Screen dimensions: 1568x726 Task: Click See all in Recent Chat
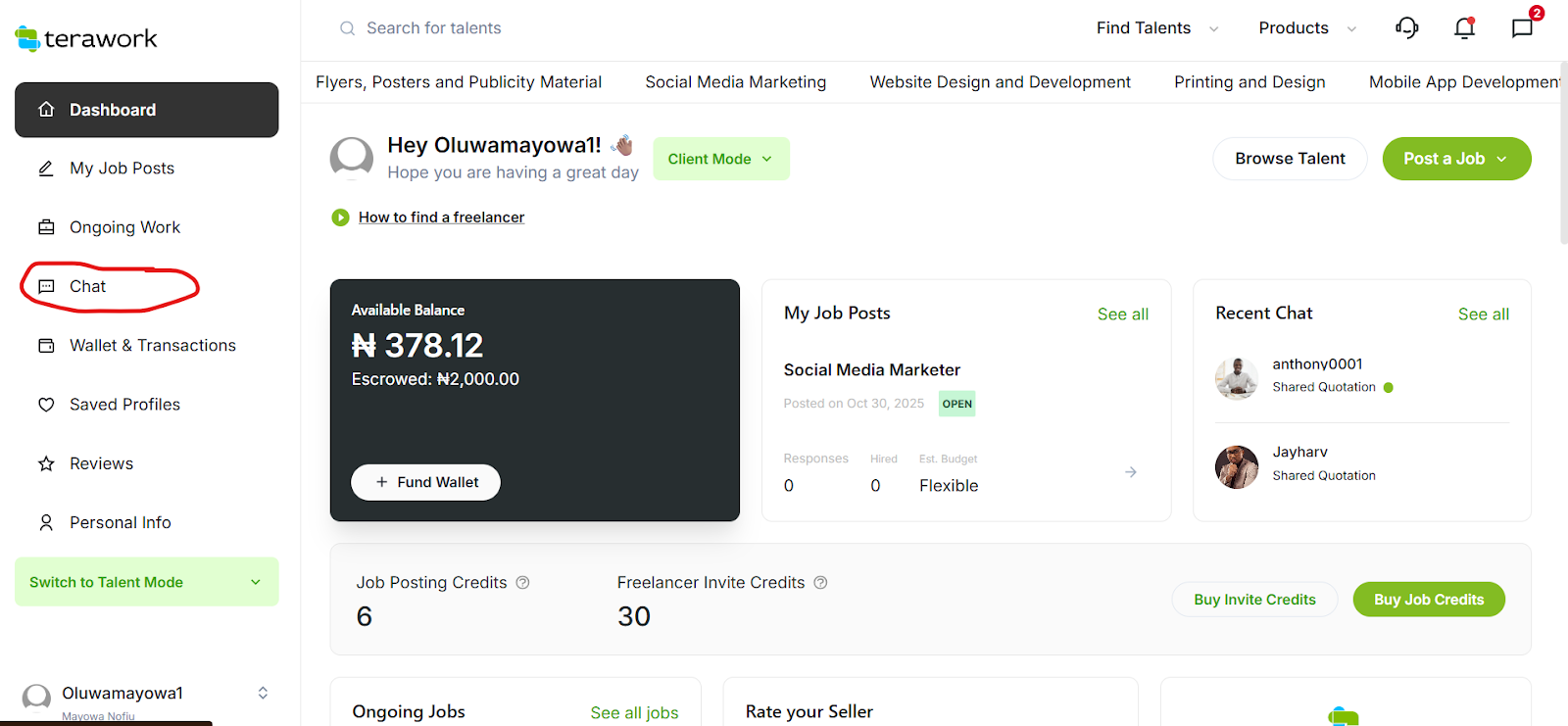coord(1483,315)
